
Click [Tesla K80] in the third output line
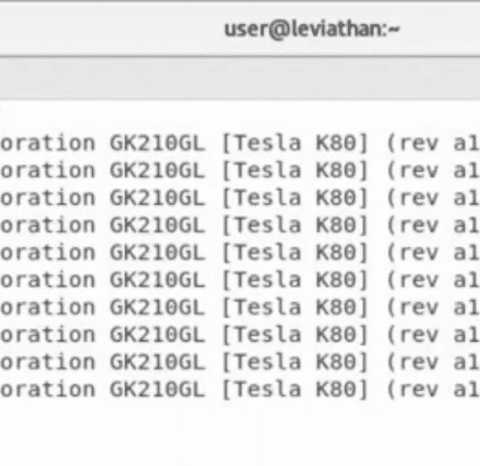(295, 198)
